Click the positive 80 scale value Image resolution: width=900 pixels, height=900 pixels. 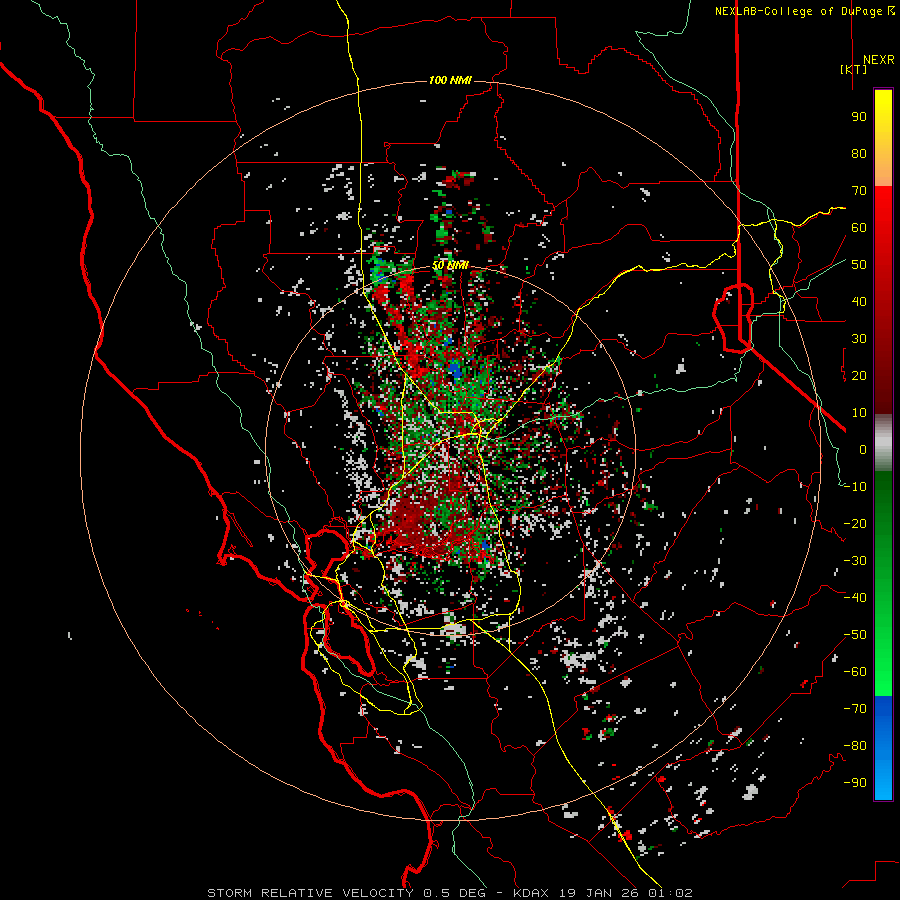859,153
